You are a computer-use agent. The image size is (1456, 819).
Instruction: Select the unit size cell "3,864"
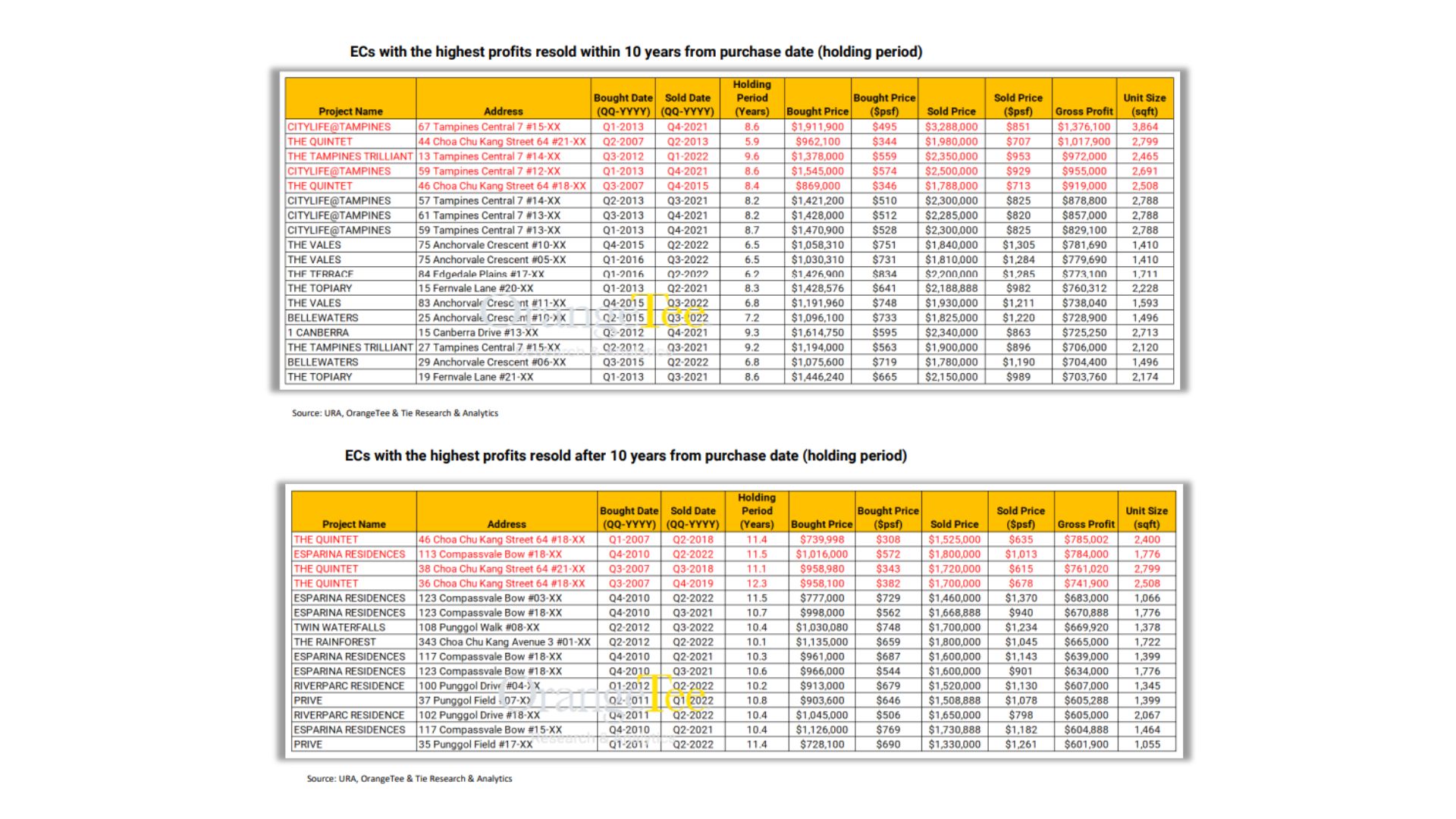pyautogui.click(x=1144, y=127)
